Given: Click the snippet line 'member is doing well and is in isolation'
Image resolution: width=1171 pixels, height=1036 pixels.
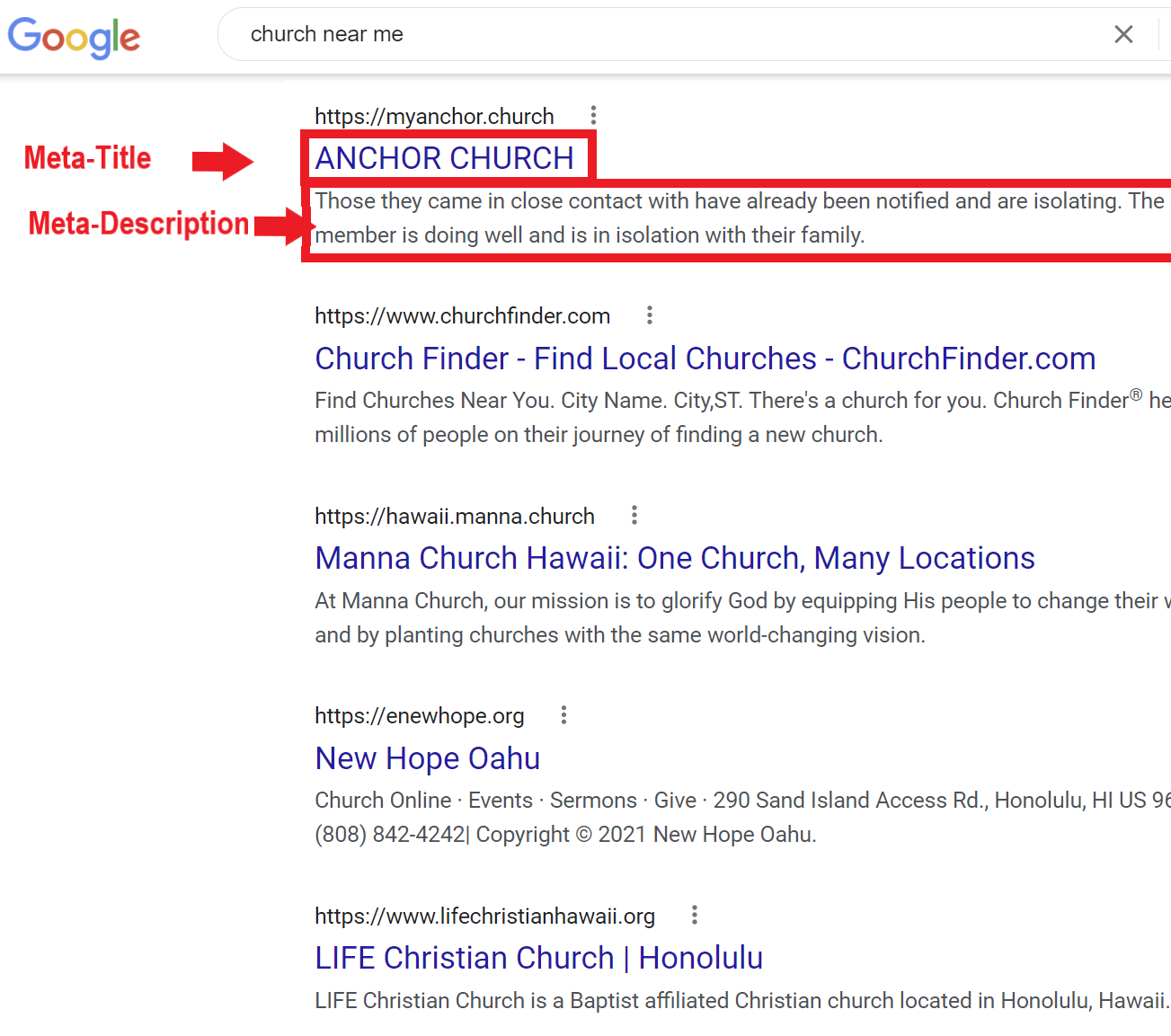Looking at the screenshot, I should pyautogui.click(x=590, y=235).
